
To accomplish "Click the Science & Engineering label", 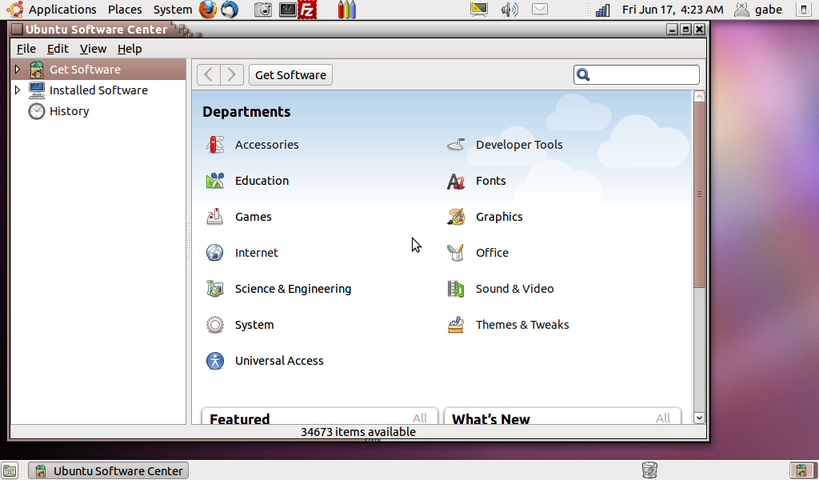I will point(293,289).
